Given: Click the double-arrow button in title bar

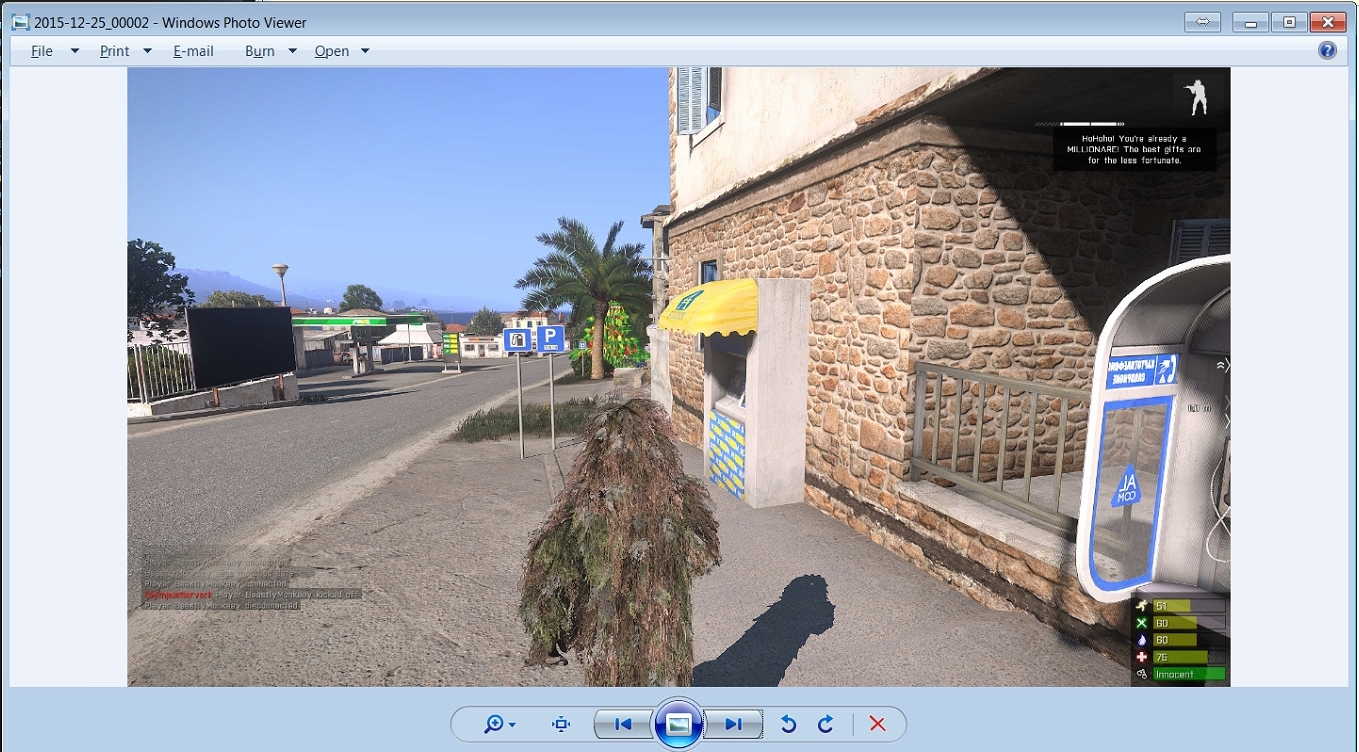Looking at the screenshot, I should (x=1203, y=22).
